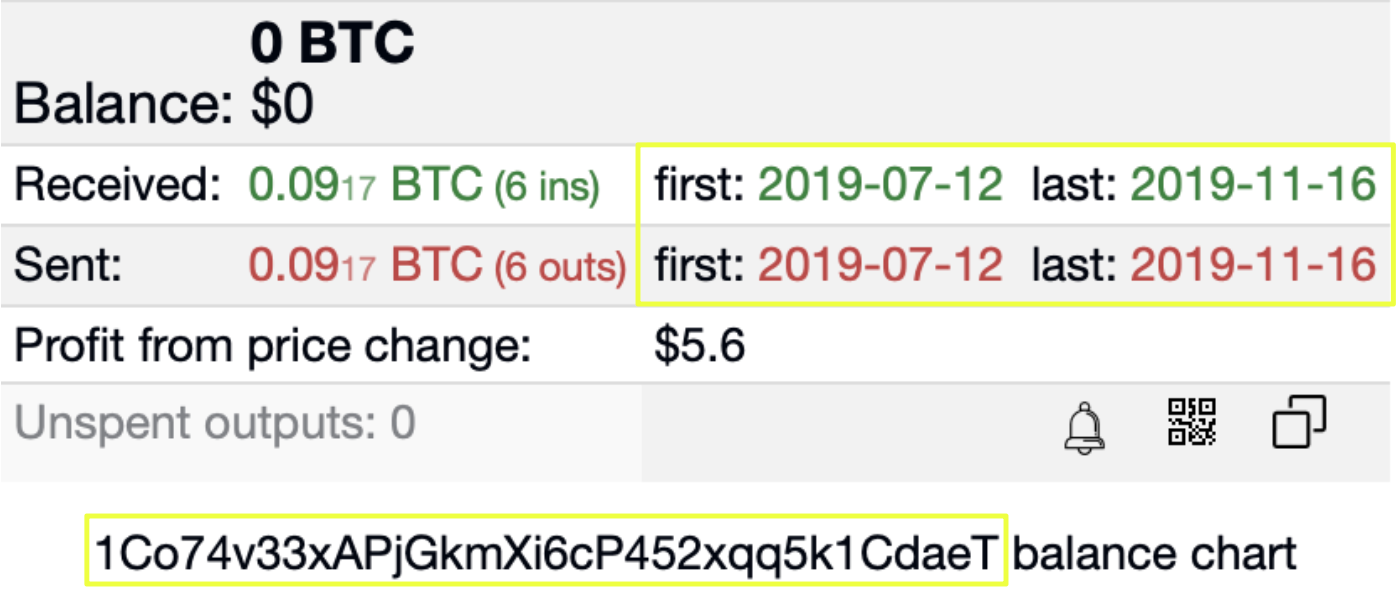Click the green received amount 0.0917 BTC

[x=365, y=185]
